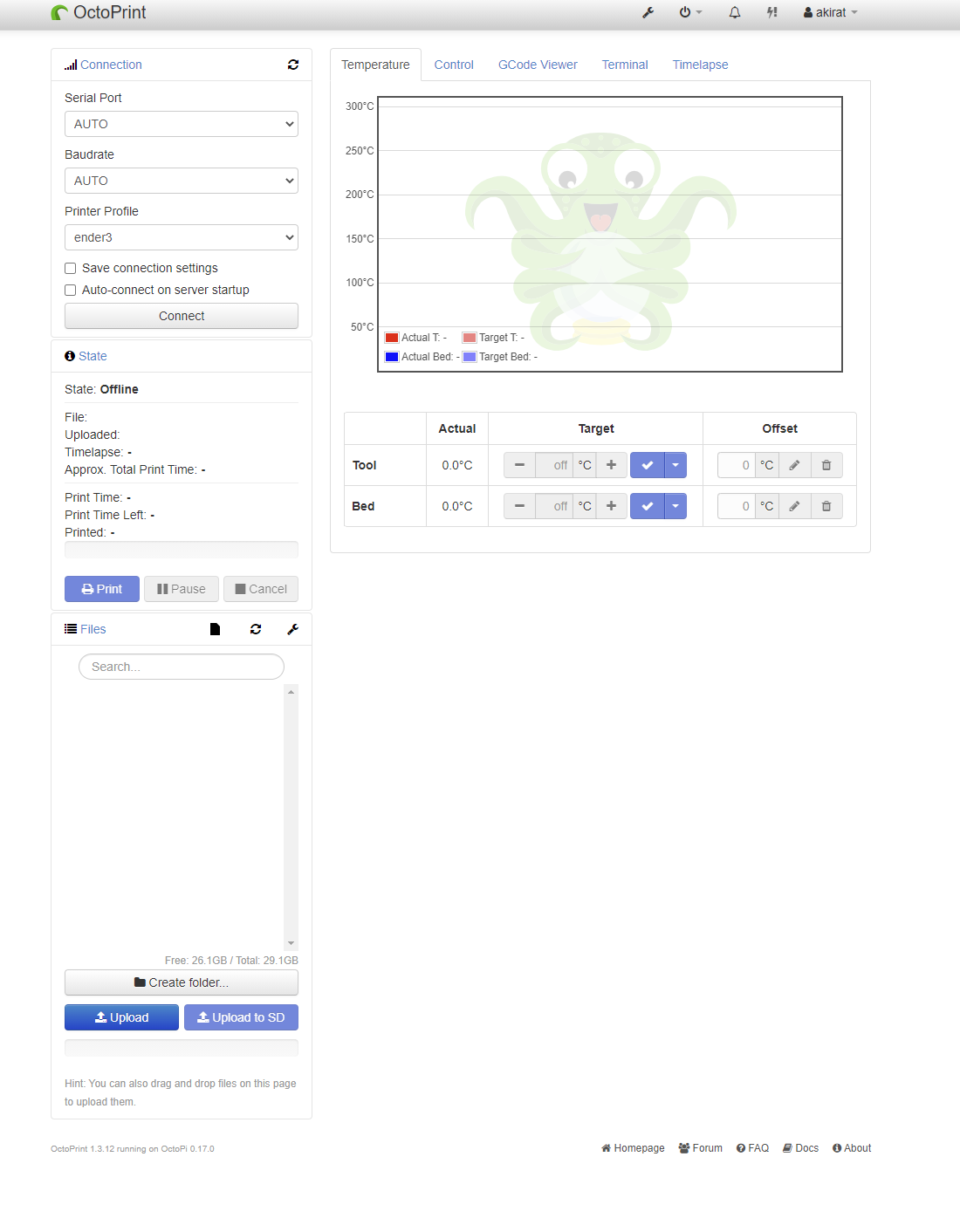The image size is (960, 1232).
Task: Toggle Target Bed legend swatch
Action: pos(470,357)
